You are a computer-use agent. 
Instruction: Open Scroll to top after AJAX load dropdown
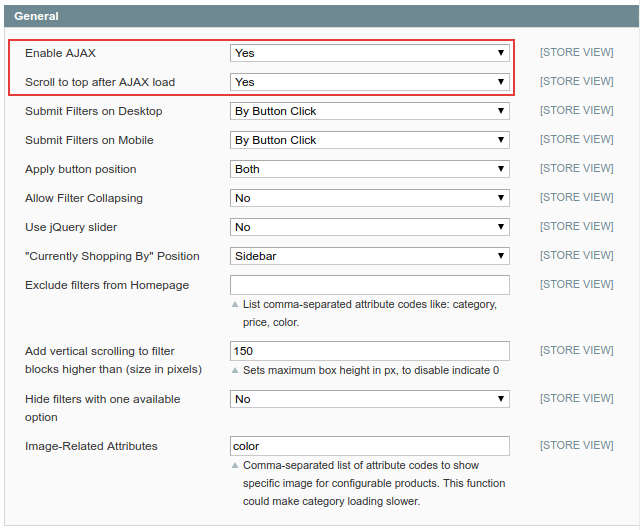click(x=369, y=82)
